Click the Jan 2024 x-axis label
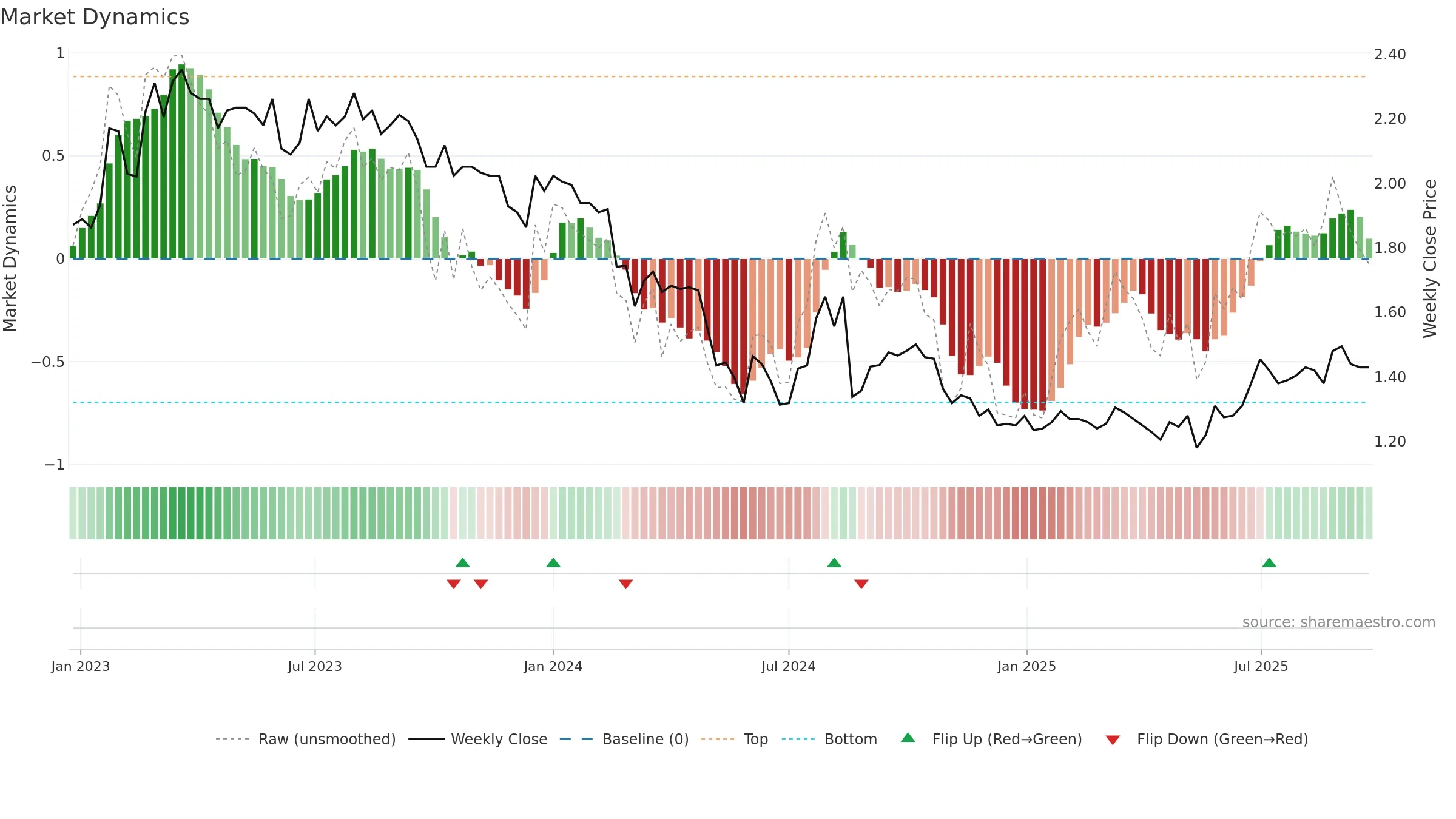 point(553,666)
